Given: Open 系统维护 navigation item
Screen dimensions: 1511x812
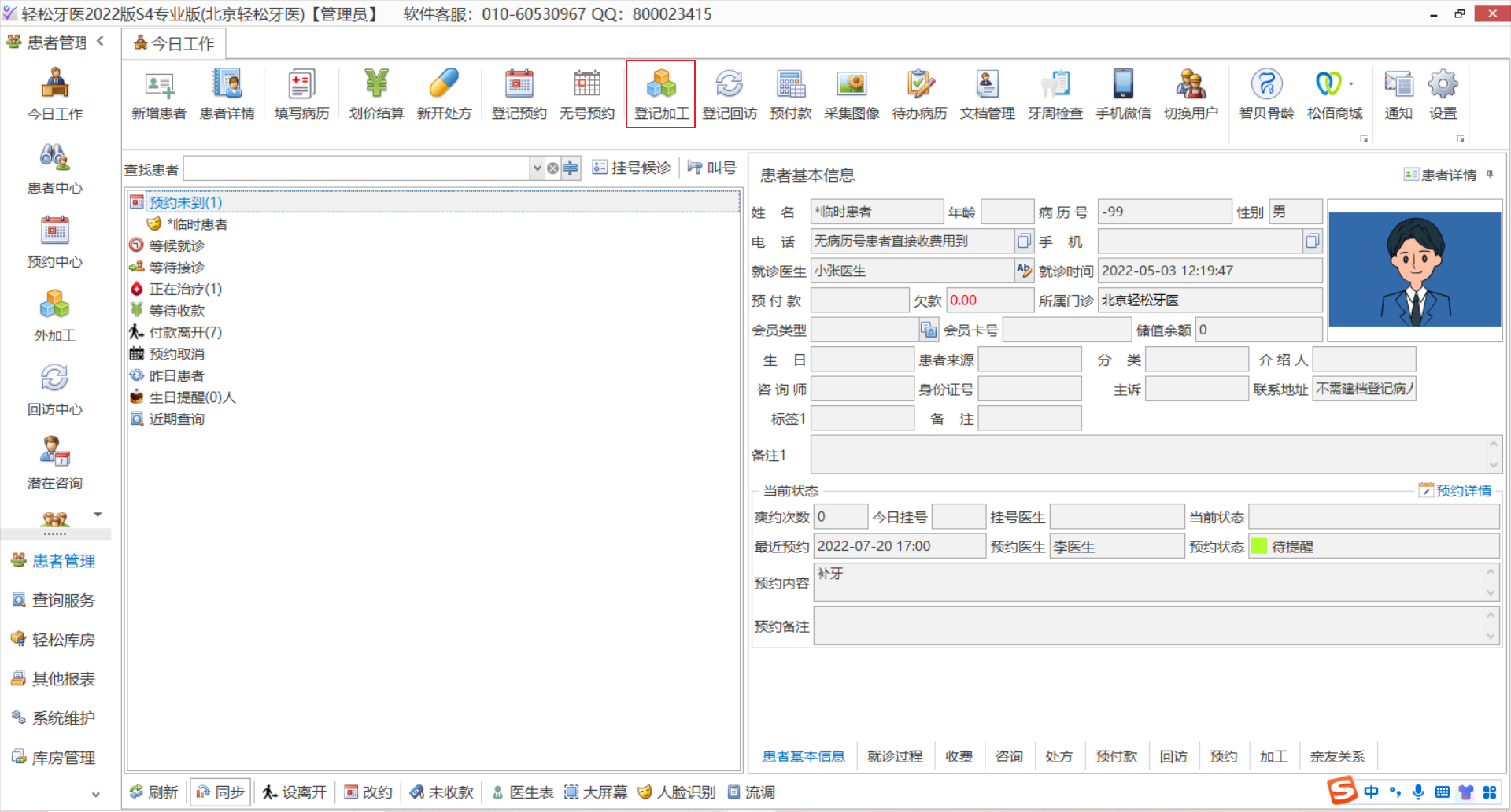Looking at the screenshot, I should [55, 718].
